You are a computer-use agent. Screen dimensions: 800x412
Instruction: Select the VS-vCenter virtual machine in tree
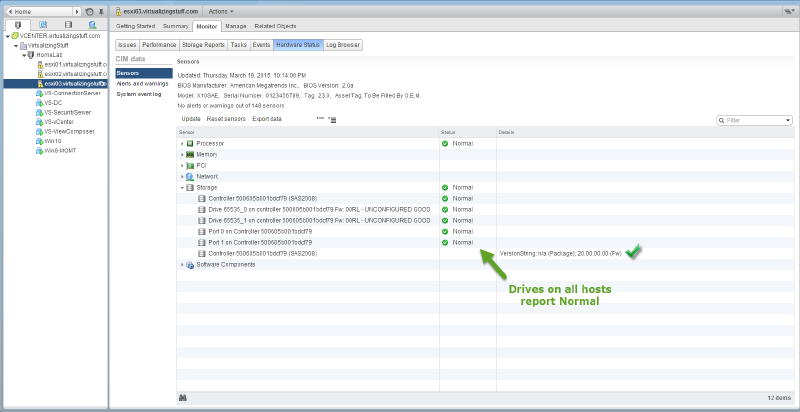(59, 121)
